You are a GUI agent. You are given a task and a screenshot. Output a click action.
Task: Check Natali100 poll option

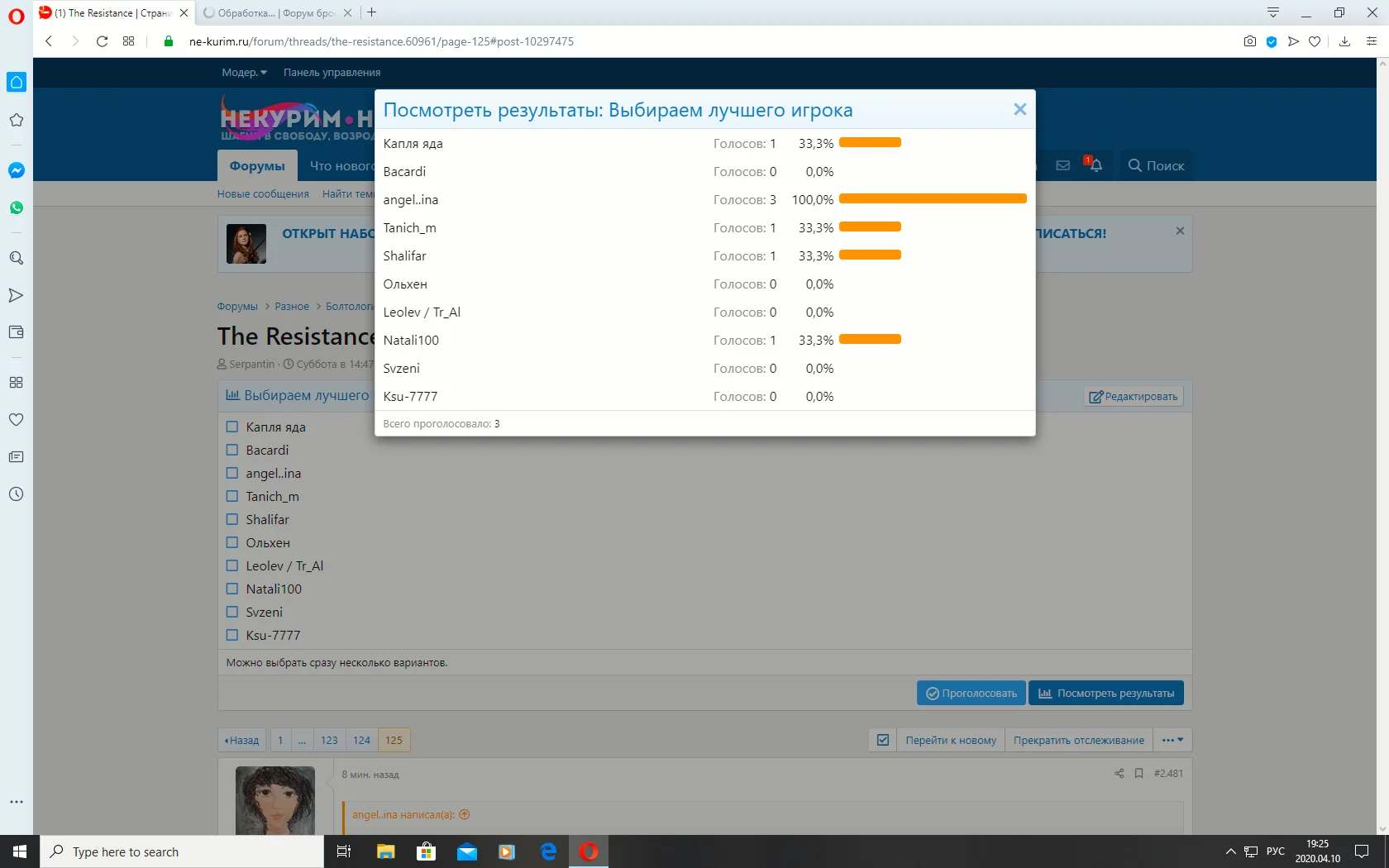(x=232, y=589)
